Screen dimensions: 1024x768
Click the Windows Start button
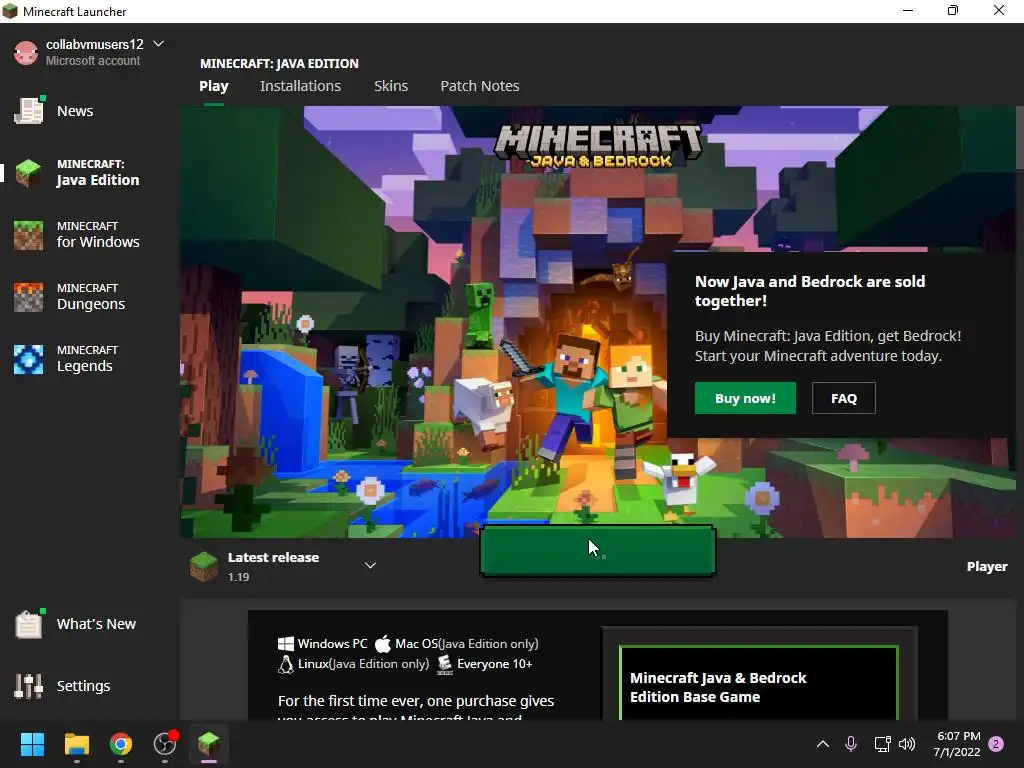click(x=32, y=744)
